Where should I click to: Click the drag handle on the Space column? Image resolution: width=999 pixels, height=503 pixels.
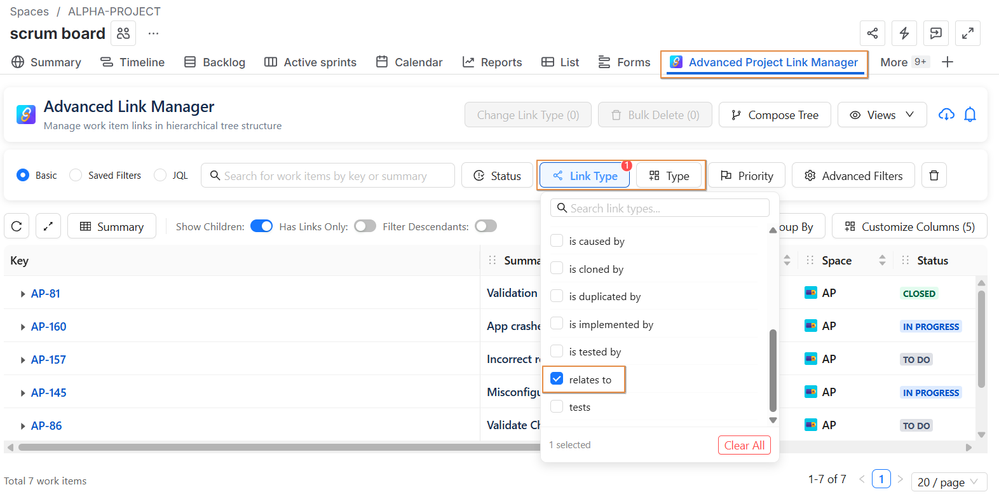[x=810, y=261]
